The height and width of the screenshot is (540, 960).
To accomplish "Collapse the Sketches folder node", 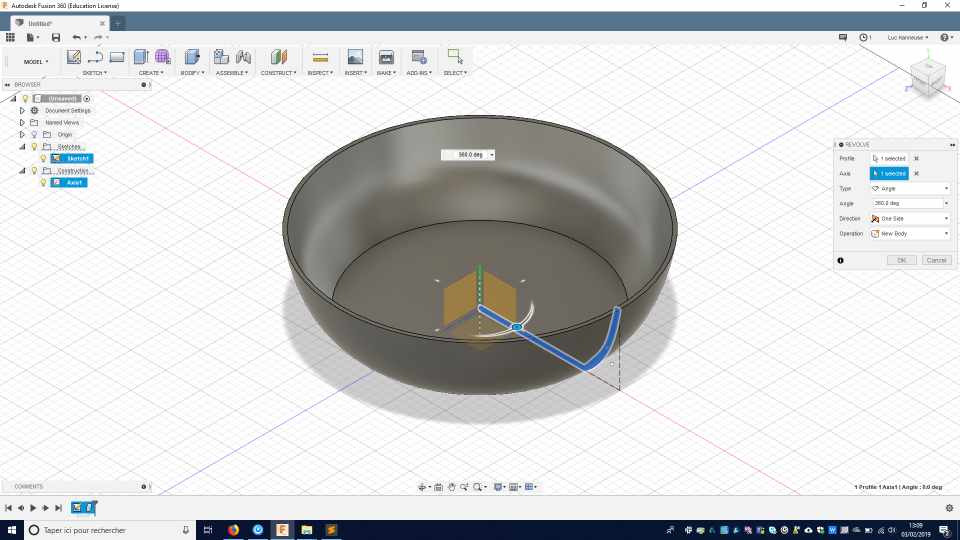I will 22,147.
